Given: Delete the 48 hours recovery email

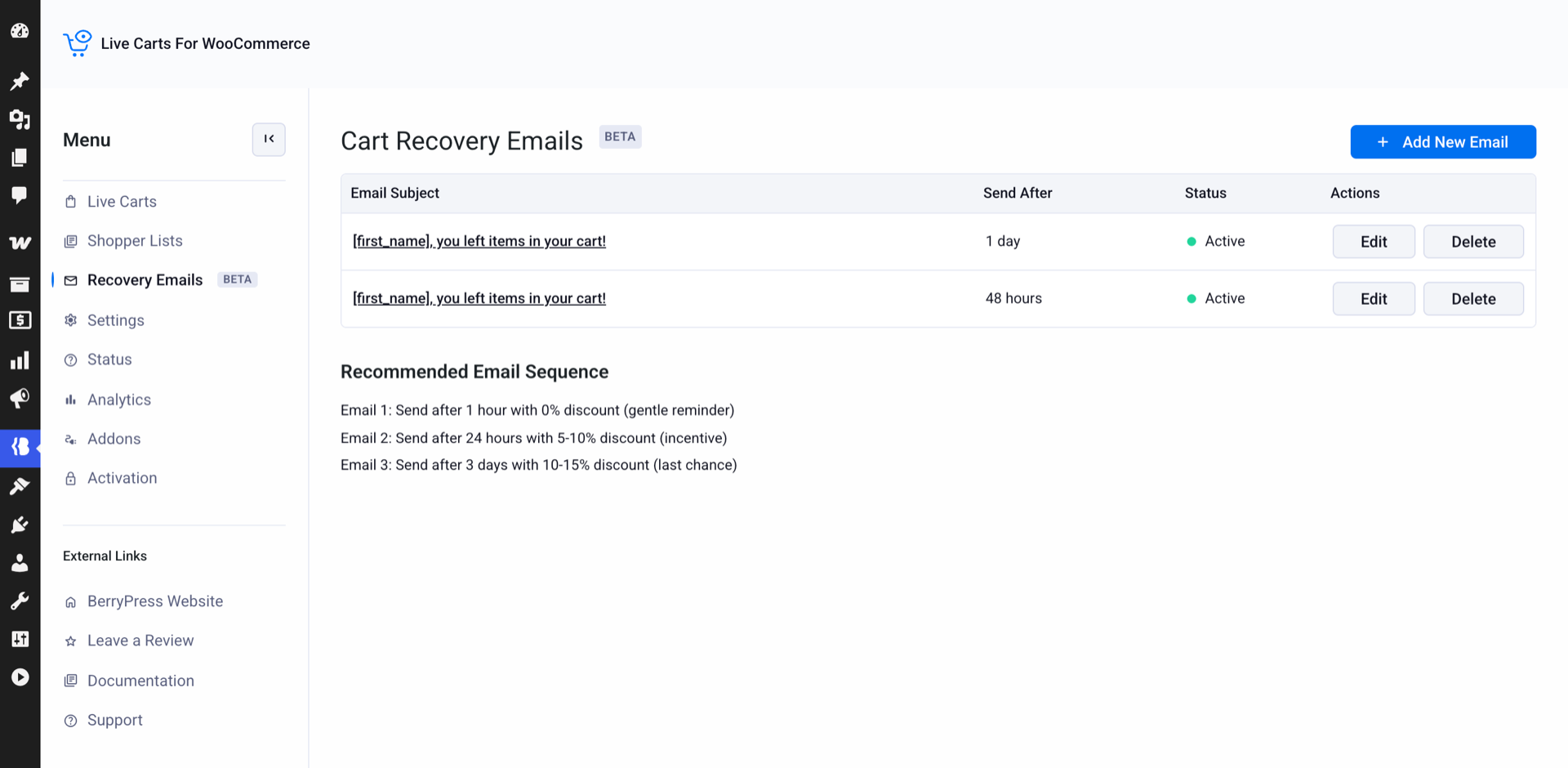Looking at the screenshot, I should coord(1473,299).
